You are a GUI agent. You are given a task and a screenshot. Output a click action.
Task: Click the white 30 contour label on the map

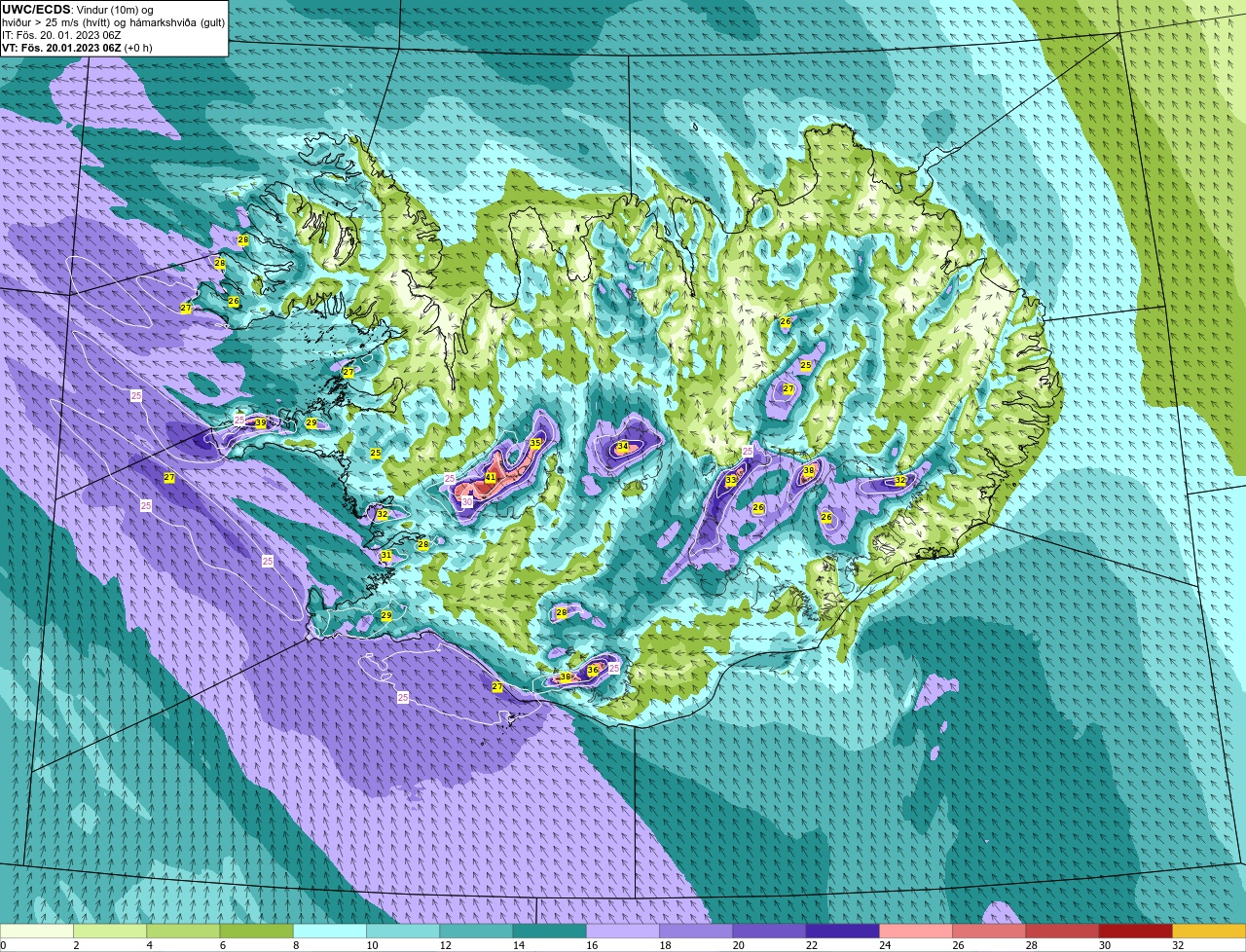pos(467,502)
